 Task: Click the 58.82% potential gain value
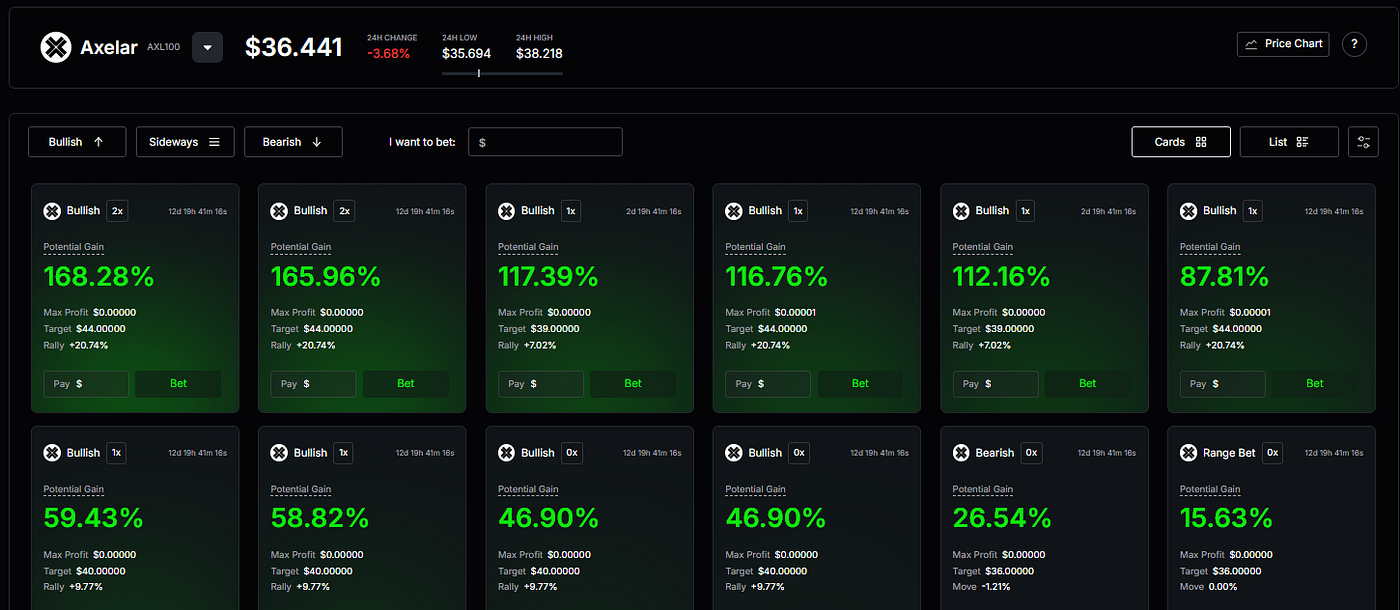[x=321, y=518]
